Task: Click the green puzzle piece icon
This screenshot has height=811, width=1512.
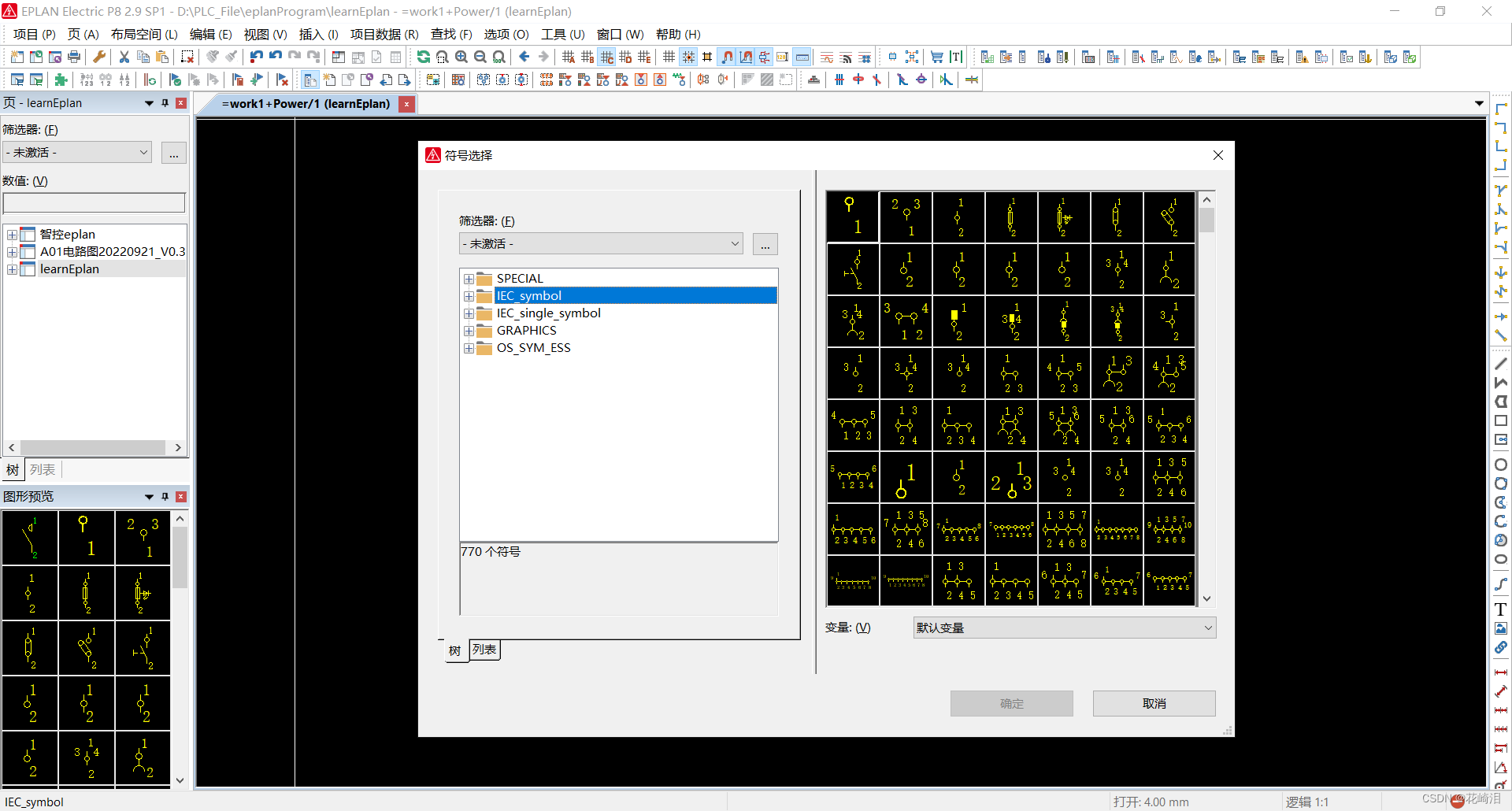Action: click(x=61, y=80)
